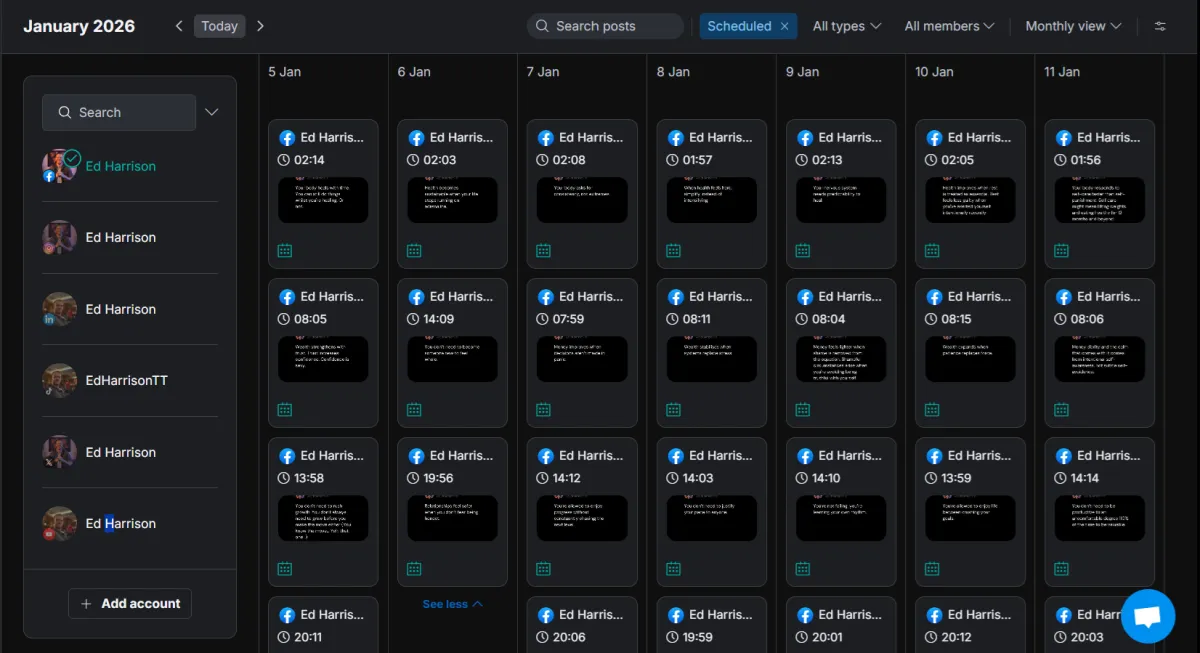The width and height of the screenshot is (1200, 653).
Task: Click calendar icon on 10 Jan 08:15 post
Action: pyautogui.click(x=932, y=409)
